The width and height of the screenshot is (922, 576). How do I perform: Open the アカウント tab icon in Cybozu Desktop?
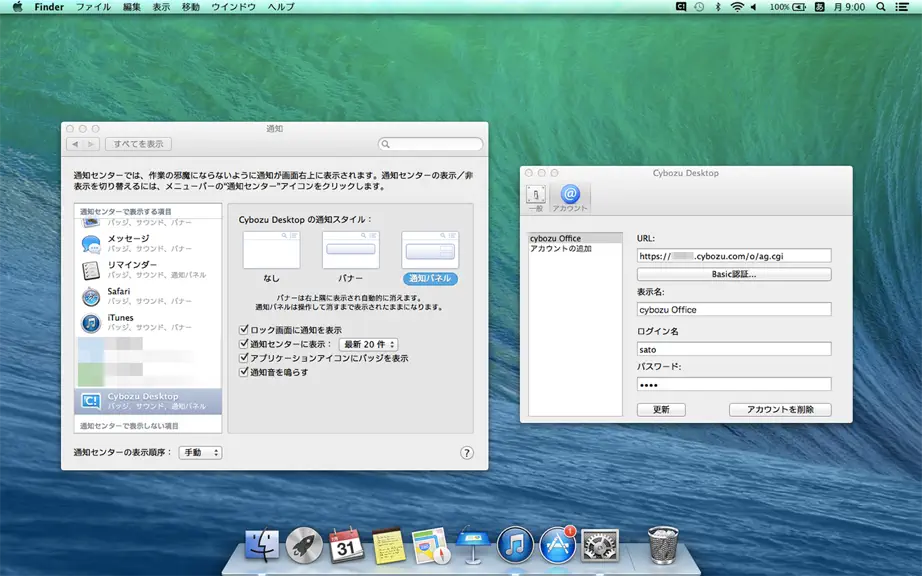570,198
